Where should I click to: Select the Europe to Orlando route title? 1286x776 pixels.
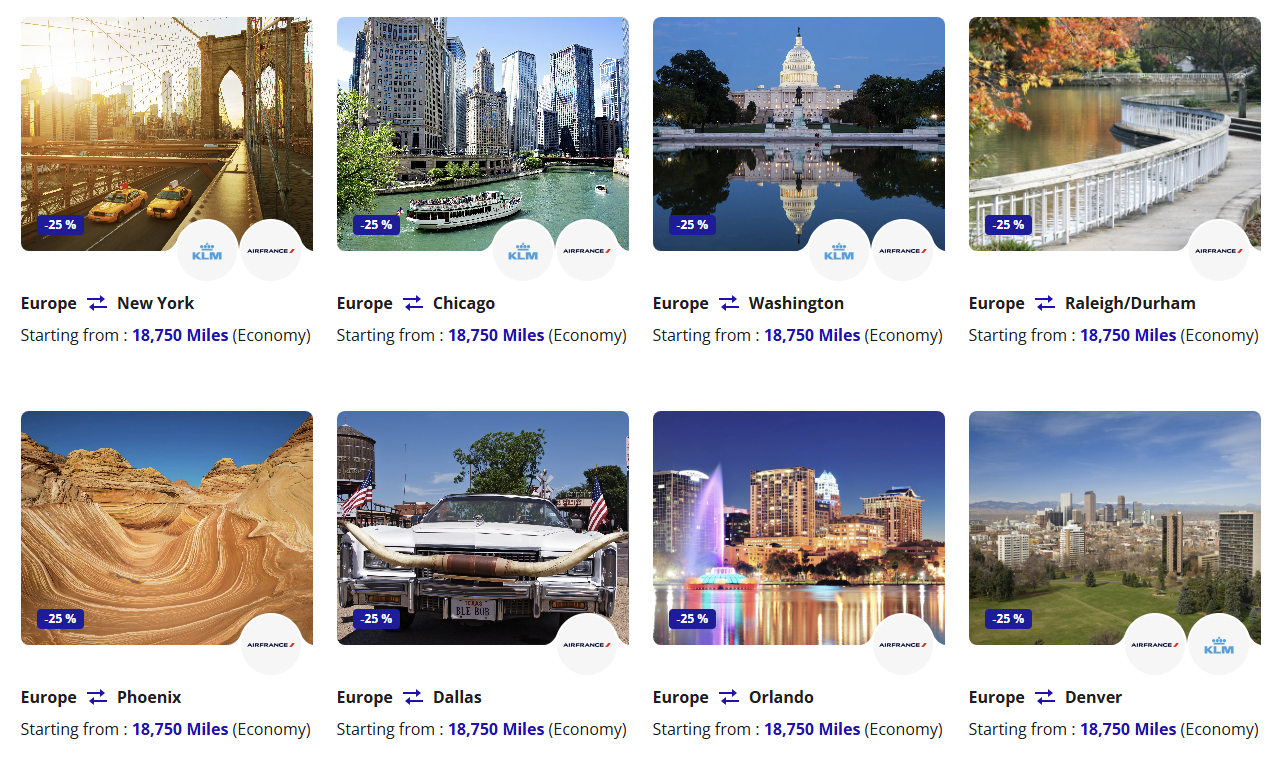[733, 697]
